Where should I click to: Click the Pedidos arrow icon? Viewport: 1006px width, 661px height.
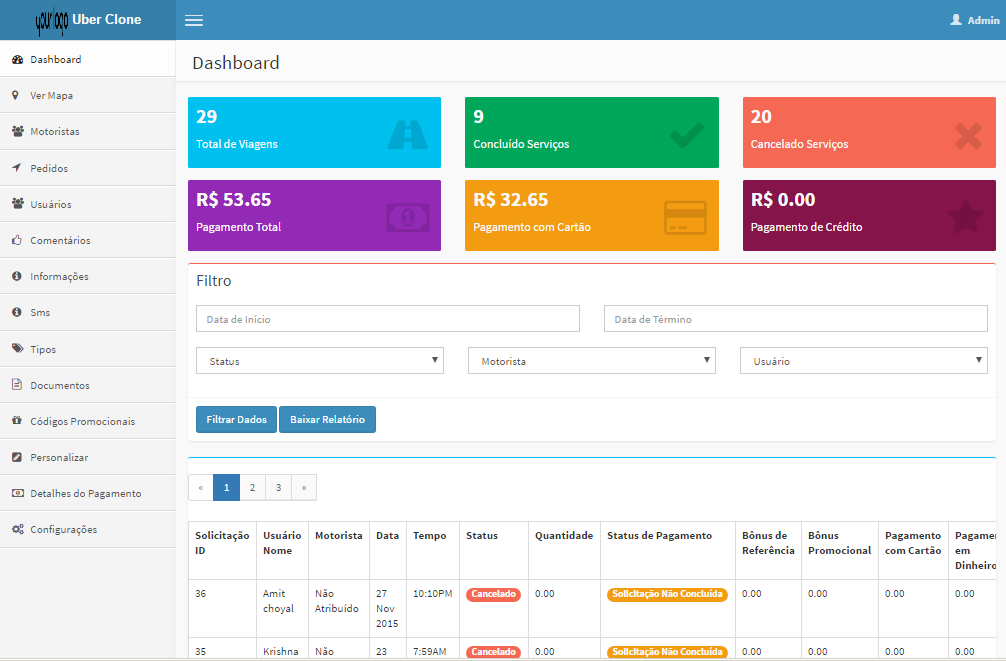pos(17,167)
